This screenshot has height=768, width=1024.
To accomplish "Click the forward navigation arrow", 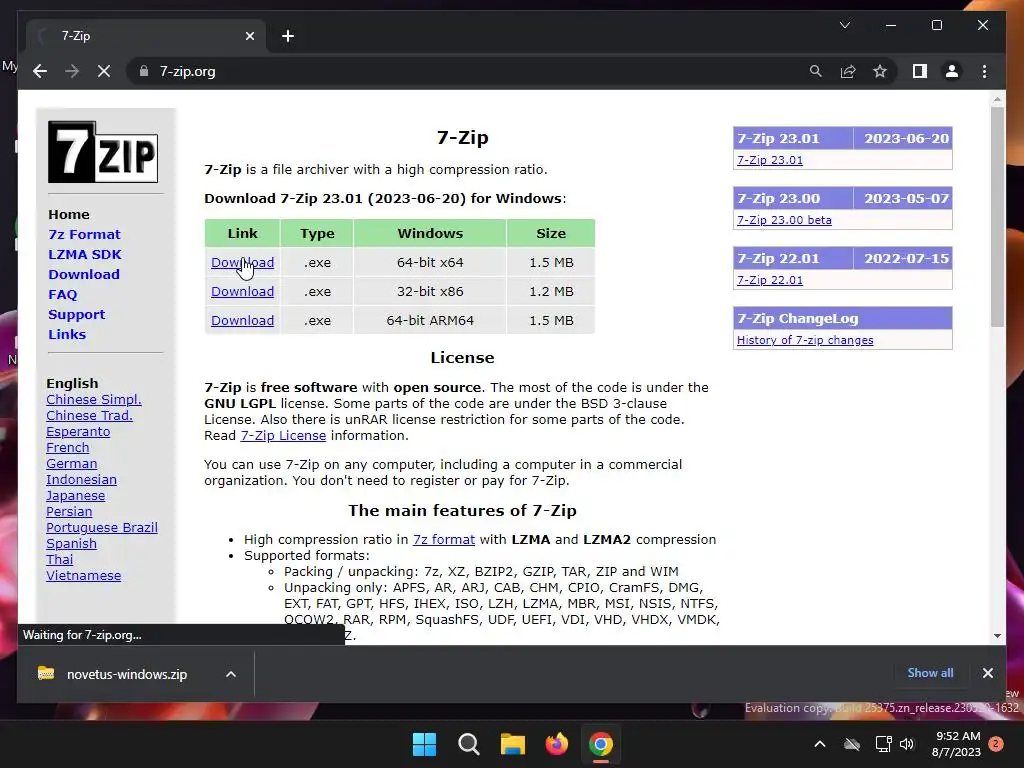I will (x=72, y=71).
